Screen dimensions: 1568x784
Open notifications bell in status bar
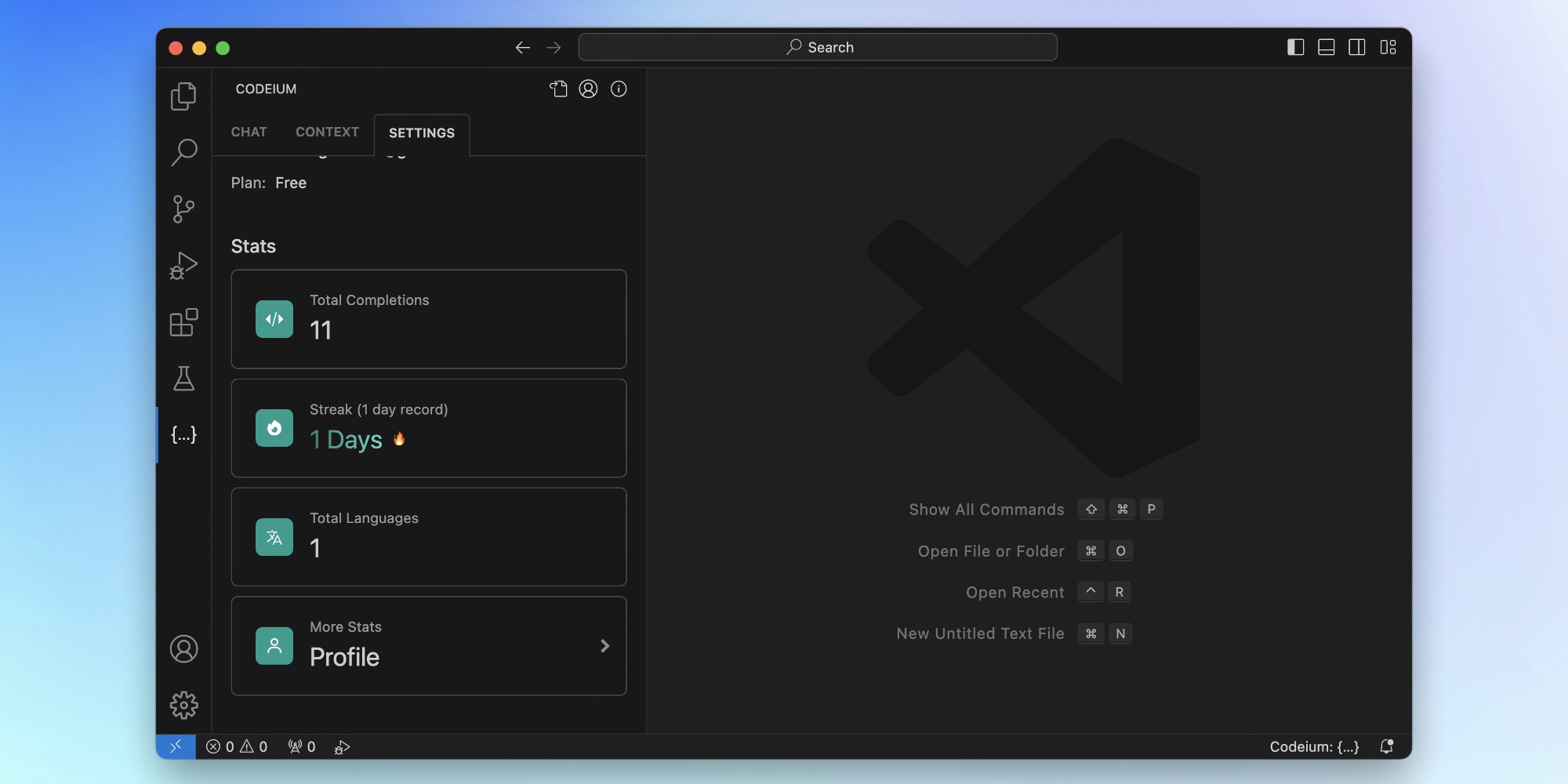[x=1387, y=747]
